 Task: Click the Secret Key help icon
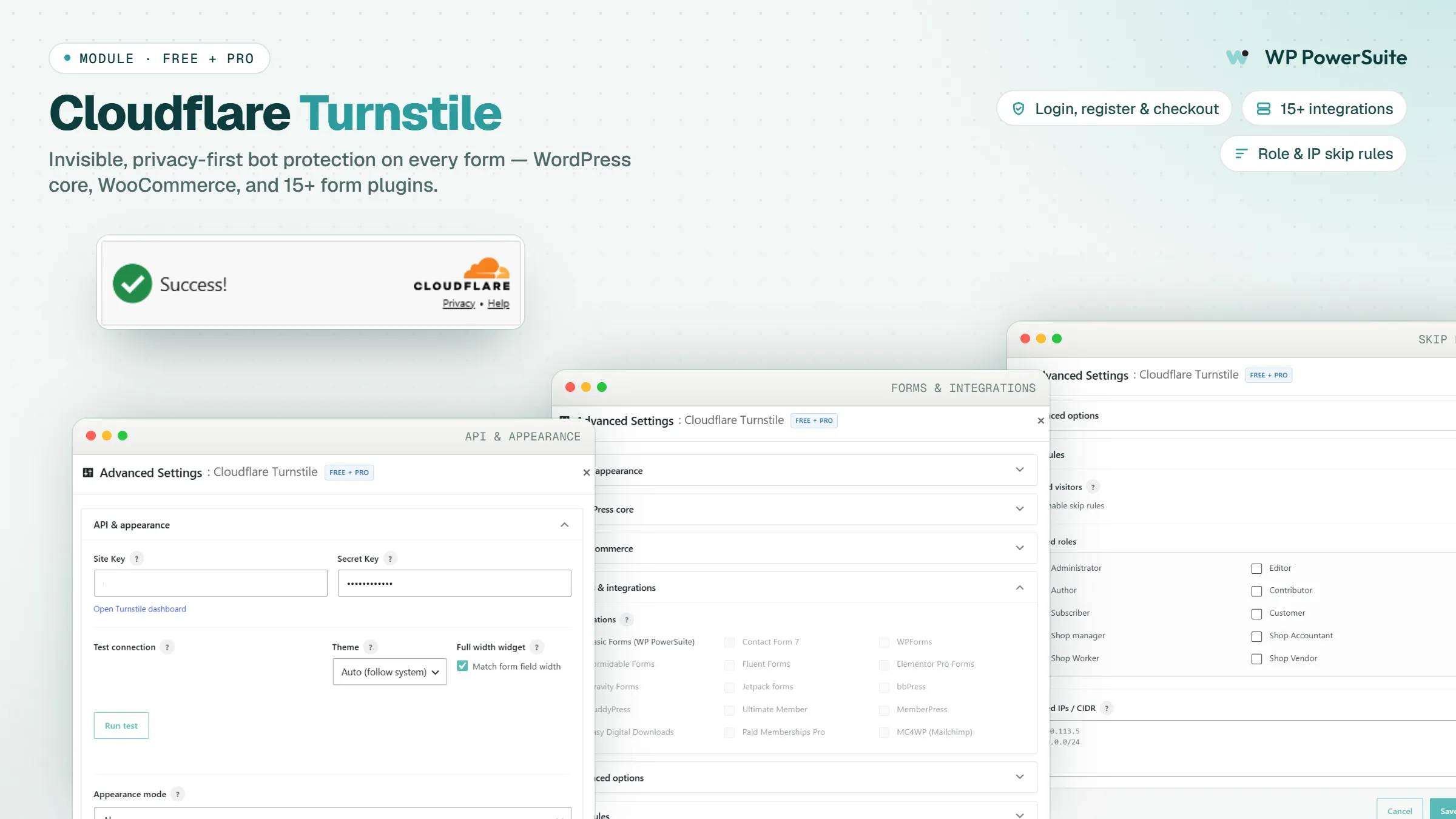click(x=390, y=559)
